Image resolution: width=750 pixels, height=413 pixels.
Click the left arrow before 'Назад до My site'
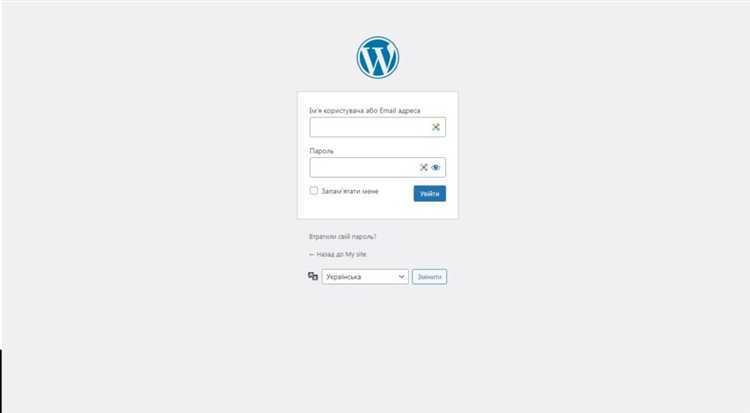pyautogui.click(x=312, y=255)
